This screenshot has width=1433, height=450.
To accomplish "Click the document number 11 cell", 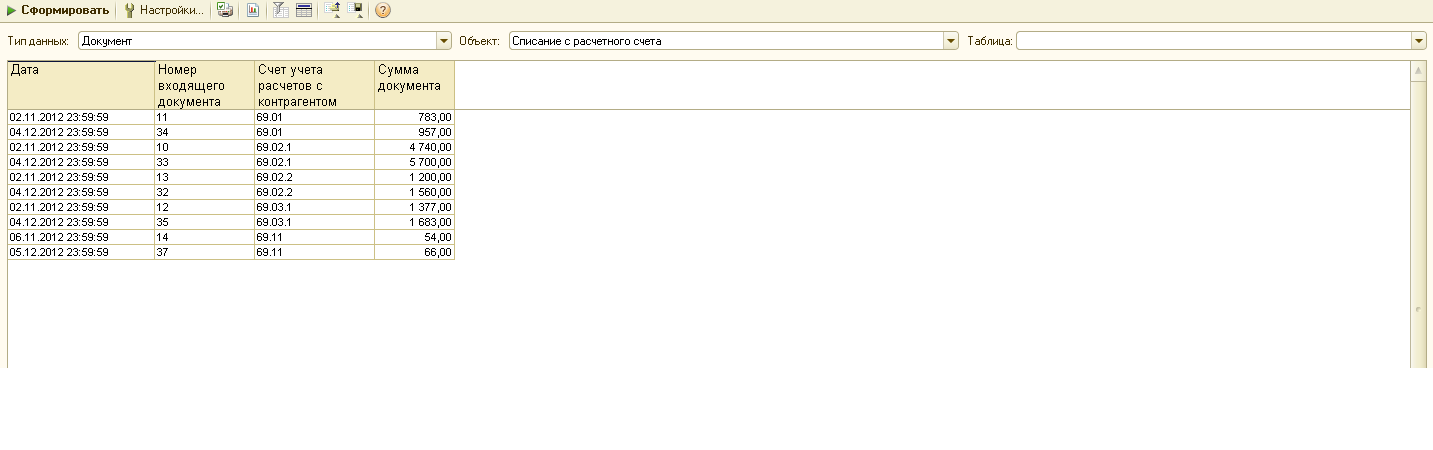I will point(205,117).
